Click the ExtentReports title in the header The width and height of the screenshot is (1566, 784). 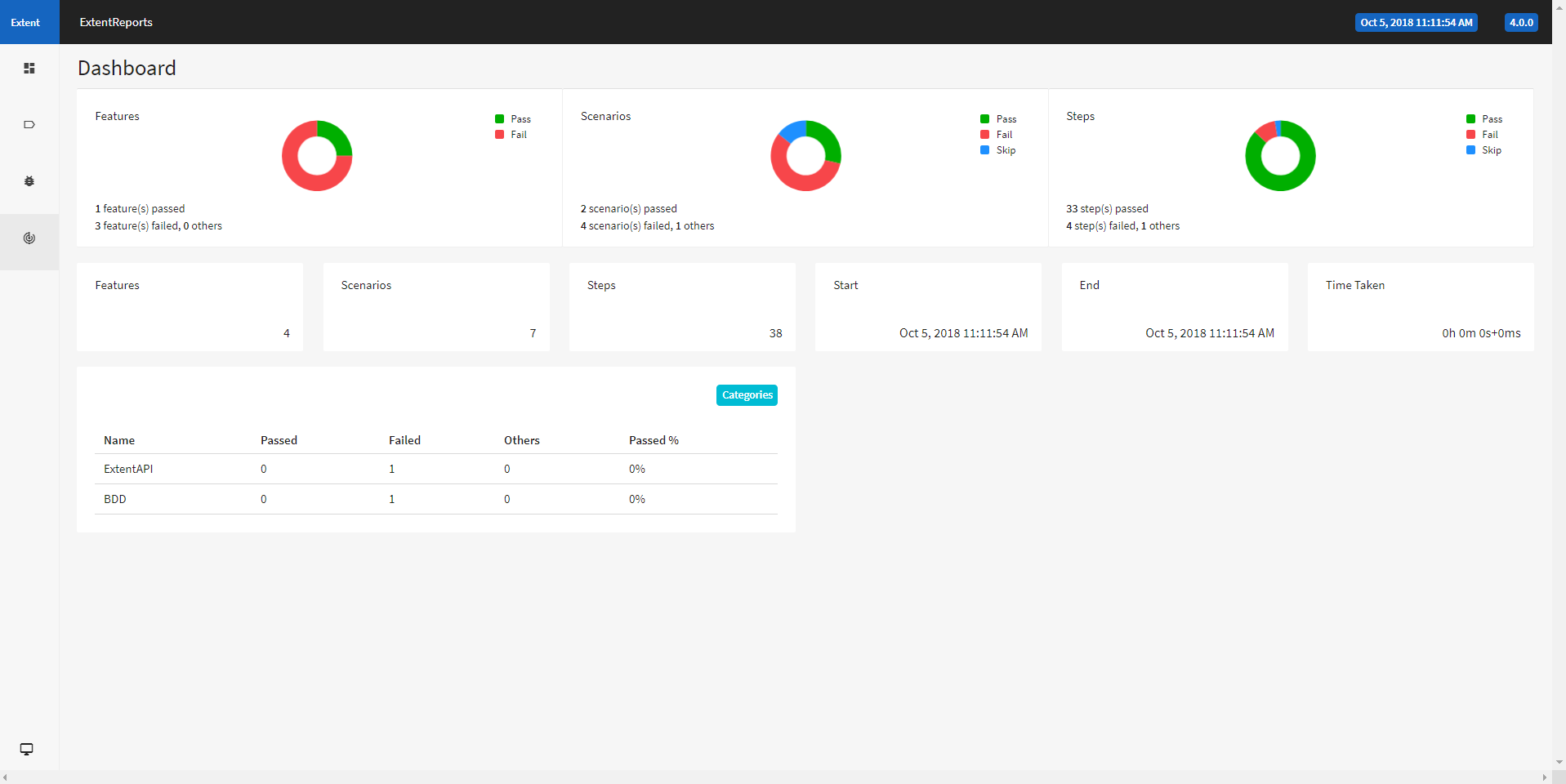pos(116,22)
